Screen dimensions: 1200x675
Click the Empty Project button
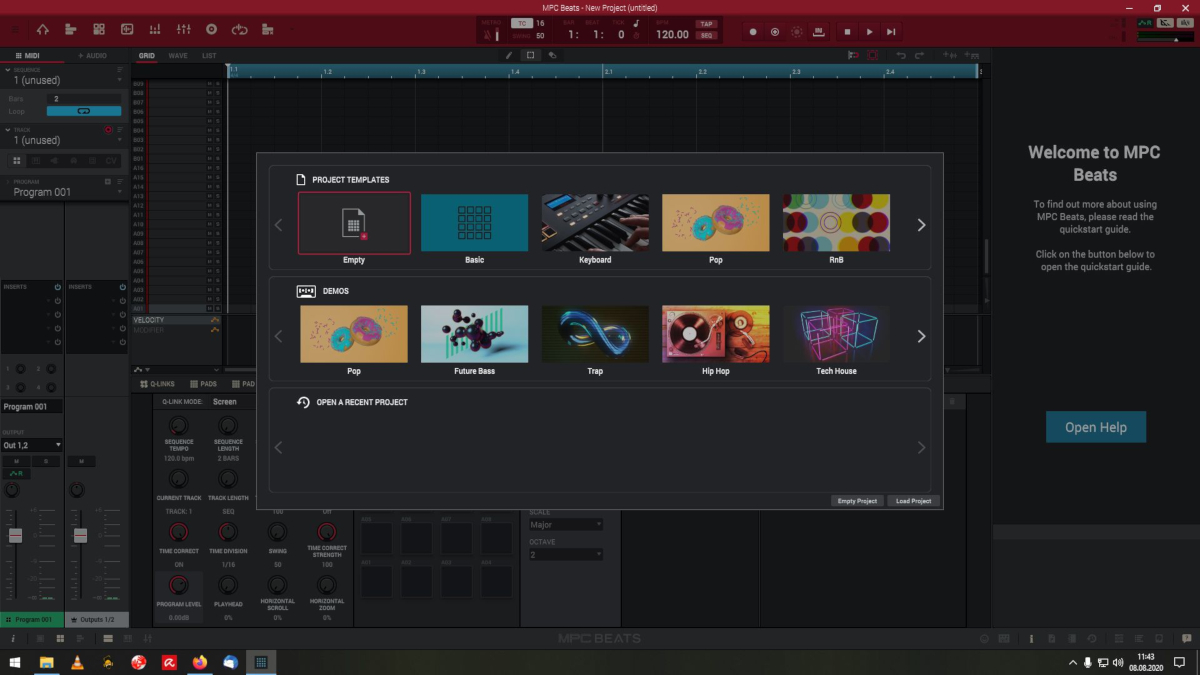coord(858,501)
